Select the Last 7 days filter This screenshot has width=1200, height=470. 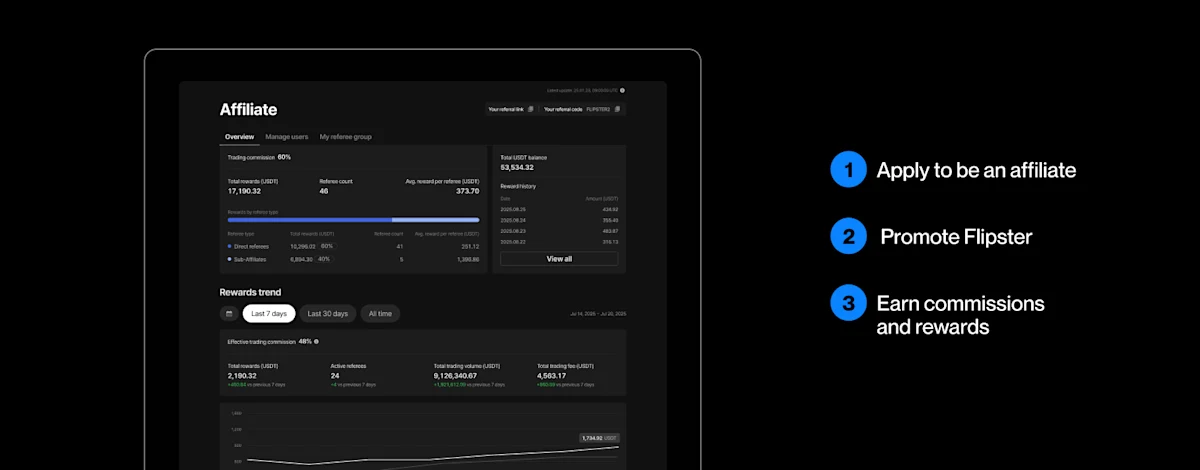(269, 314)
